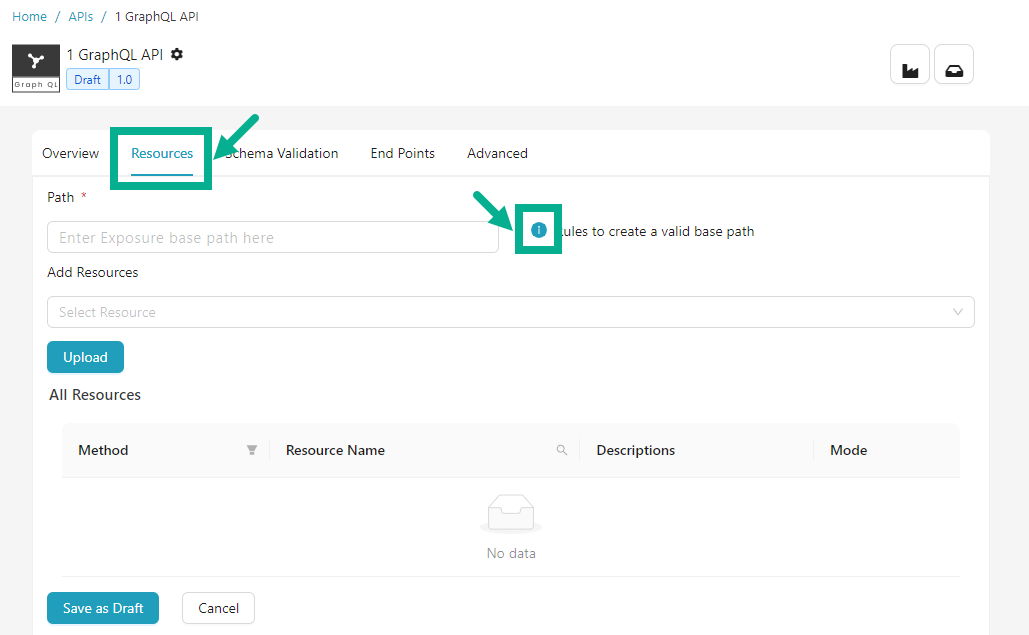Select the Advanced tab
Viewport: 1029px width, 635px height.
coord(497,153)
